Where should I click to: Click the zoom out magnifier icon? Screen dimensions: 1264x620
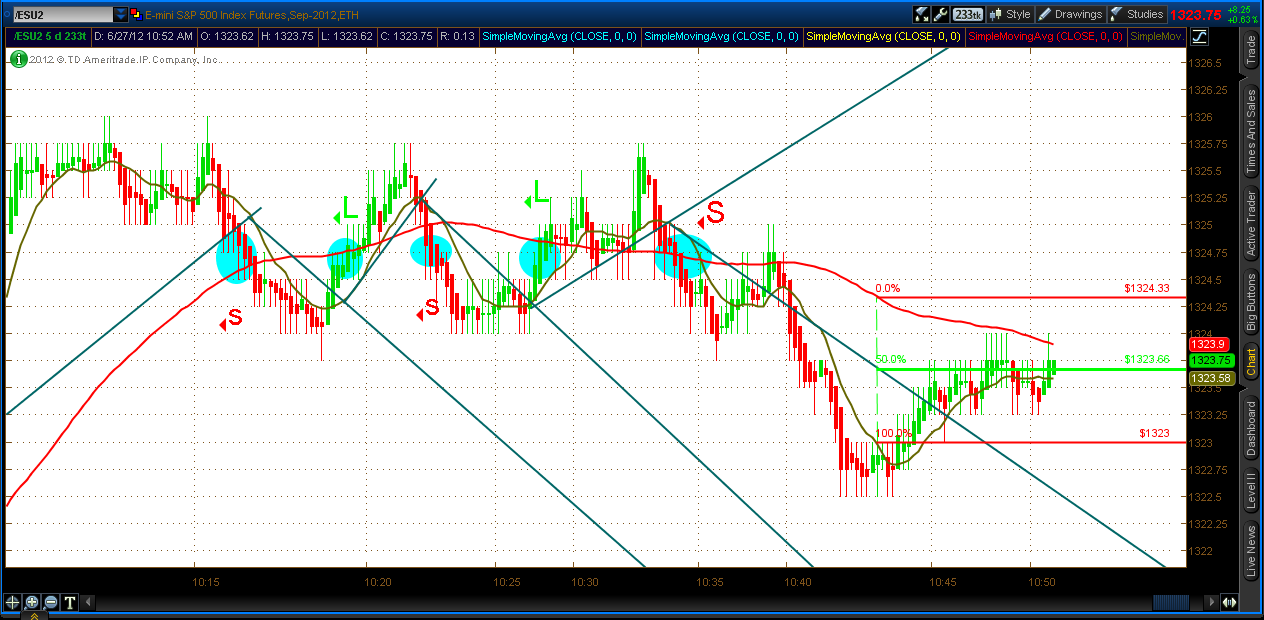click(50, 602)
